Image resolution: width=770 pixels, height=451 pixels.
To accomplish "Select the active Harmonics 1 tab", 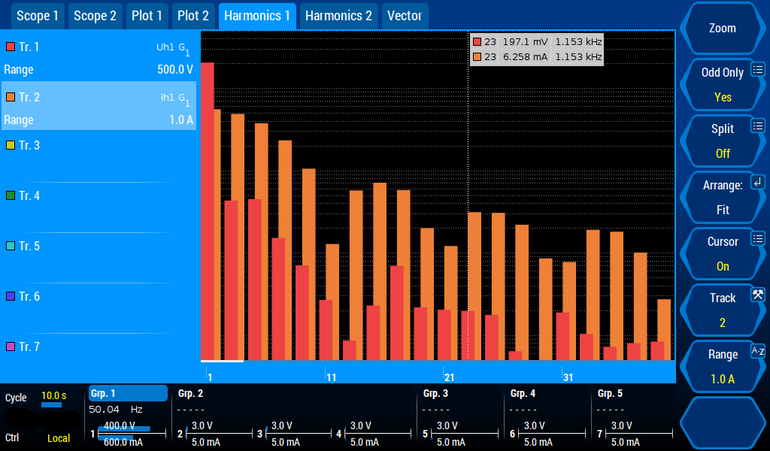I will (x=257, y=16).
